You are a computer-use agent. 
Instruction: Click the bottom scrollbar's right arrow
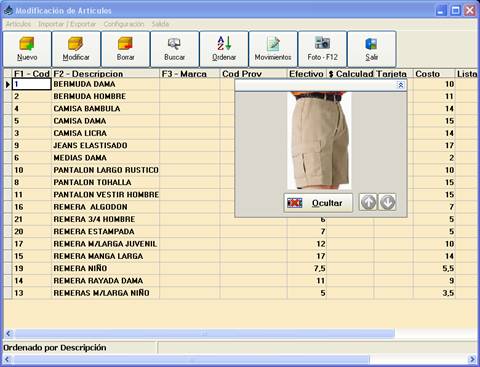tap(472, 359)
